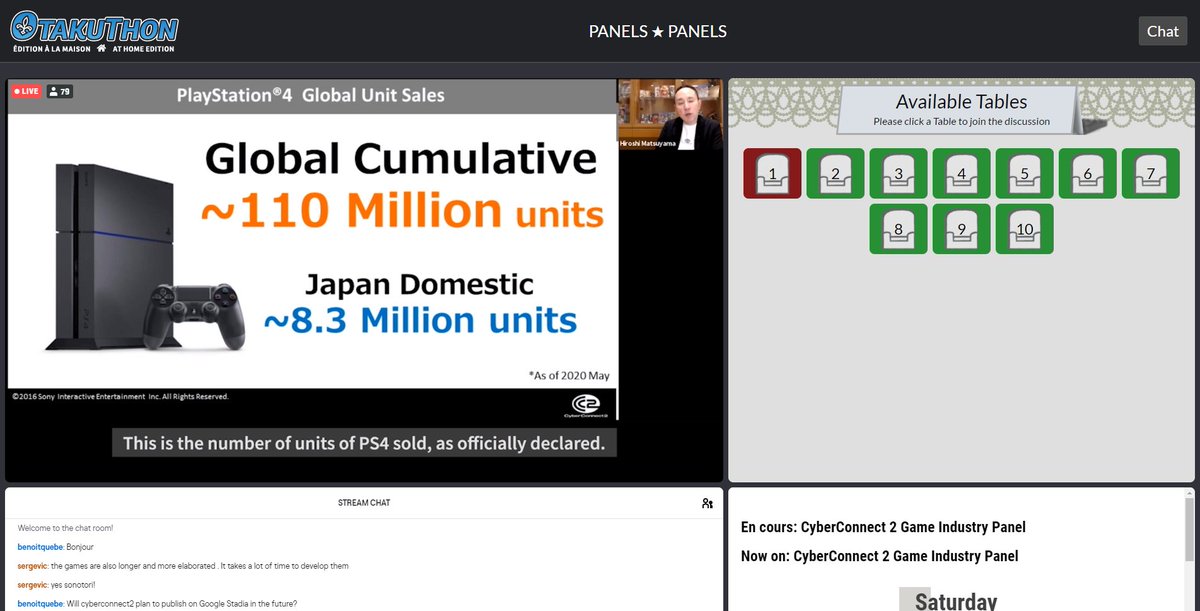Click the attendees icon in the Stream Chat header
This screenshot has height=611, width=1200.
coord(707,502)
